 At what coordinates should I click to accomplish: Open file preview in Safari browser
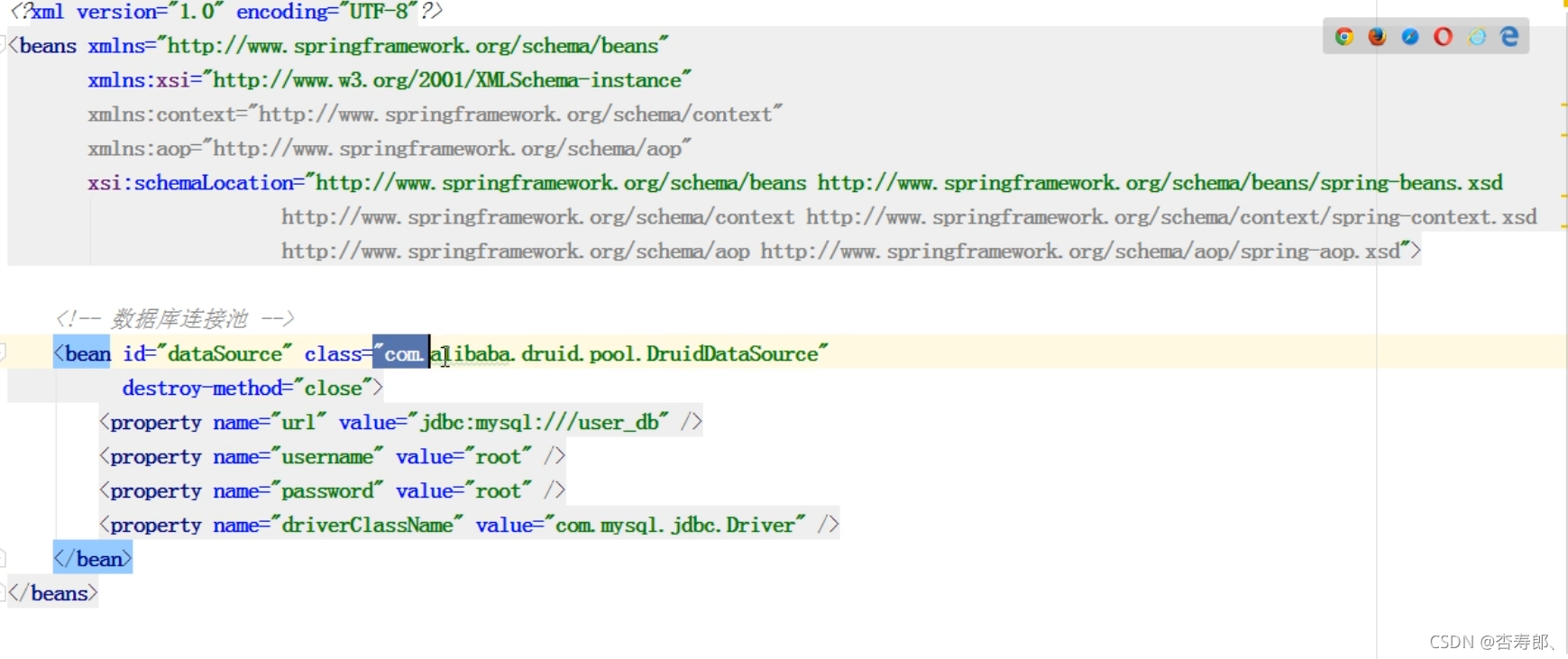pos(1410,36)
